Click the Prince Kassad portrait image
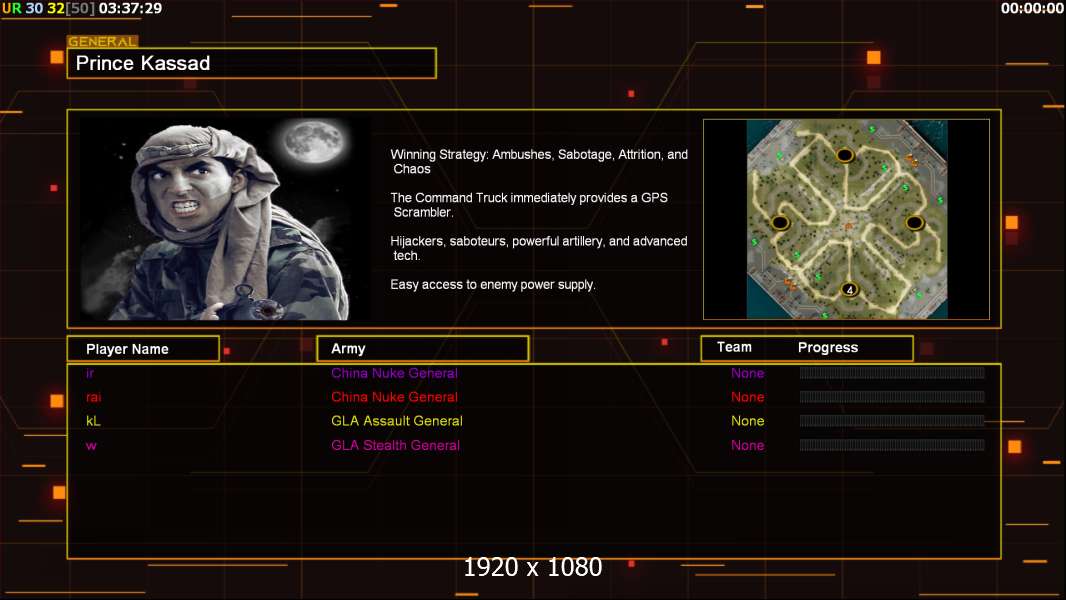 225,218
